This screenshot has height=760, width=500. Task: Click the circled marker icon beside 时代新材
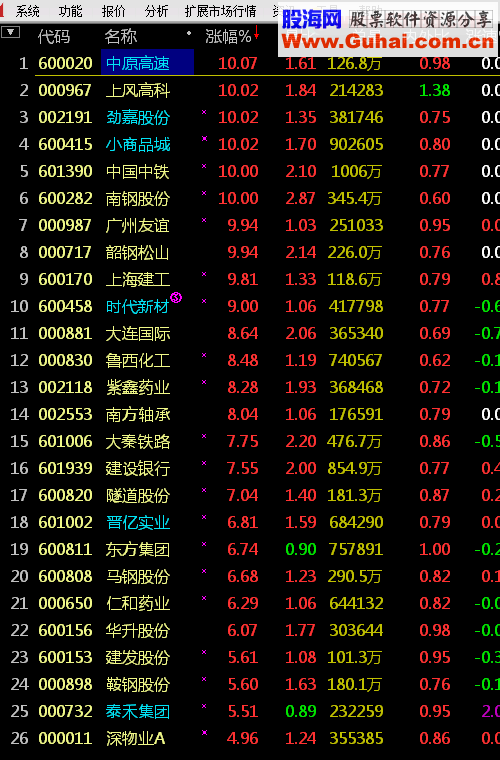pos(176,298)
